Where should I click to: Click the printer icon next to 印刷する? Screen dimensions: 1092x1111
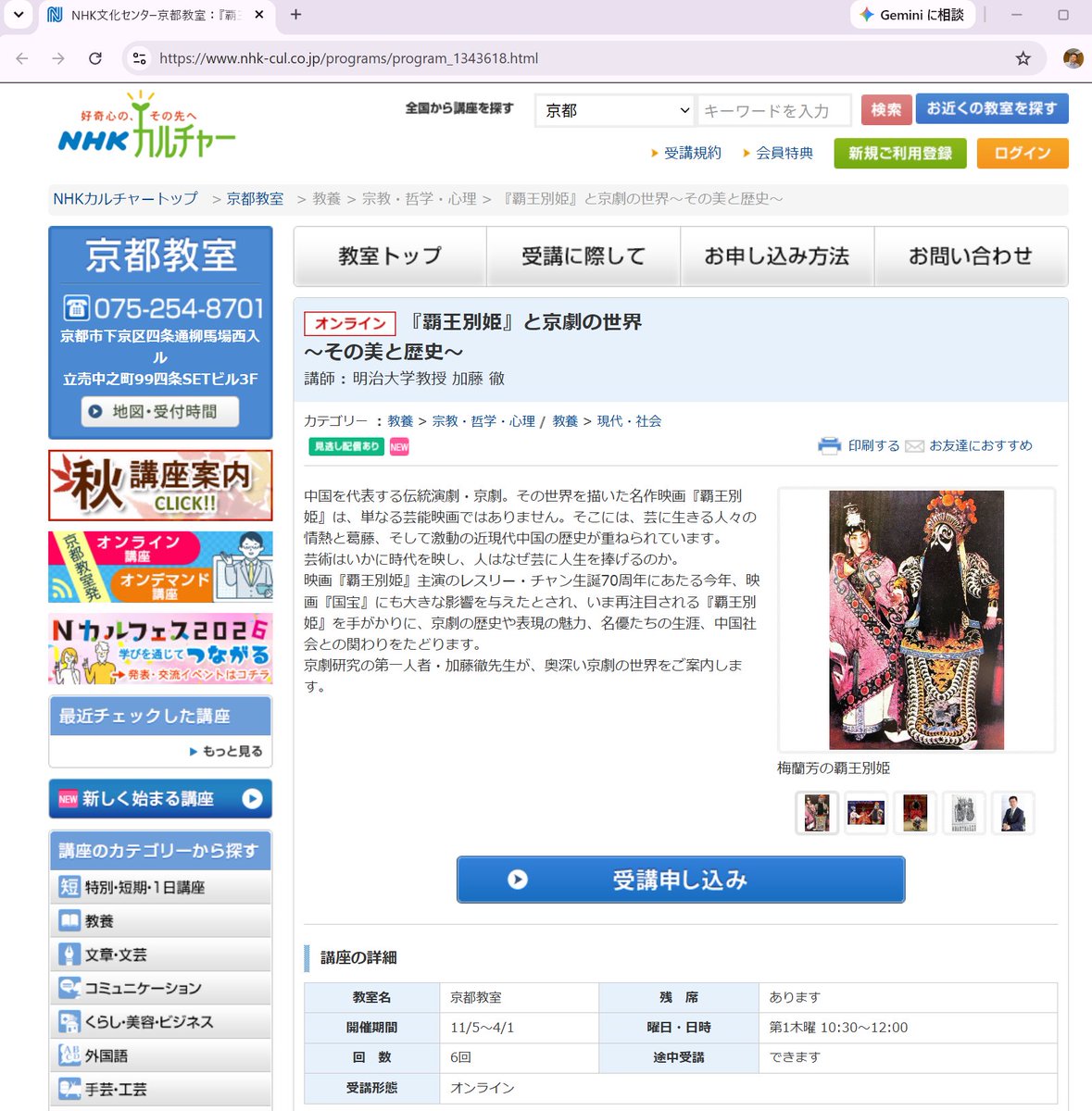(829, 445)
